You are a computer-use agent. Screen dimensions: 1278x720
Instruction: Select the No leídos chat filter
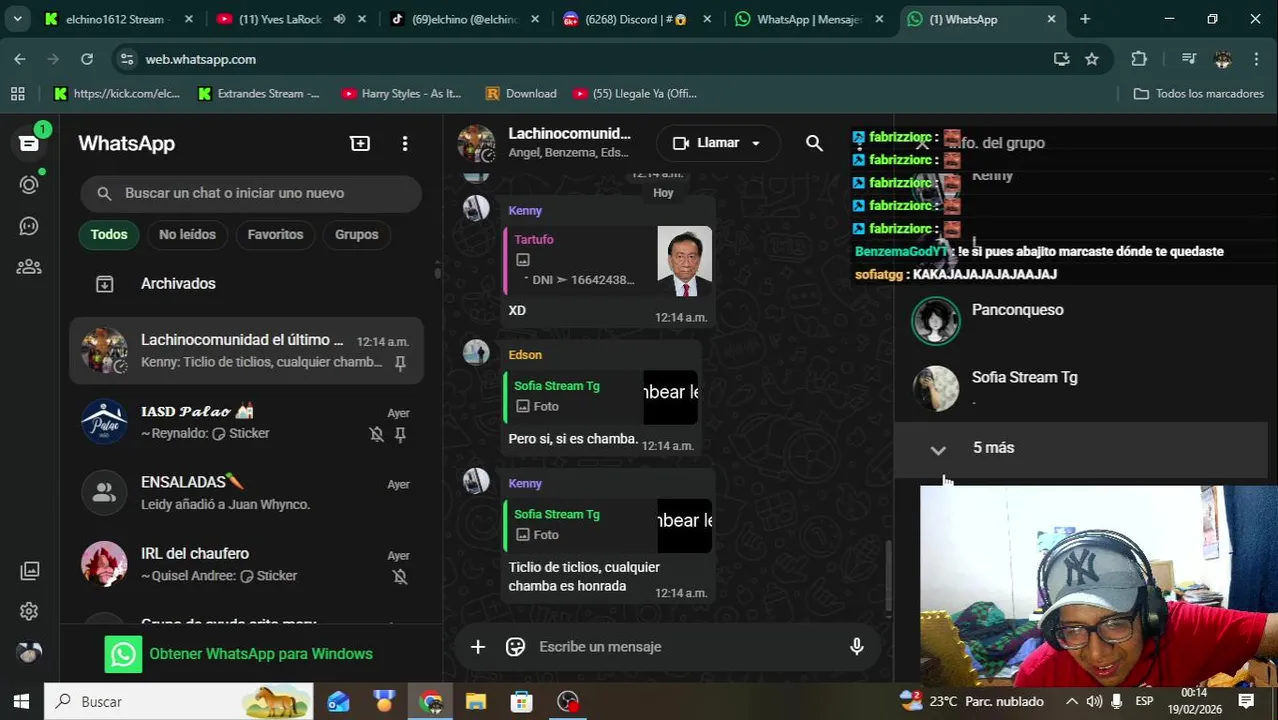(187, 235)
